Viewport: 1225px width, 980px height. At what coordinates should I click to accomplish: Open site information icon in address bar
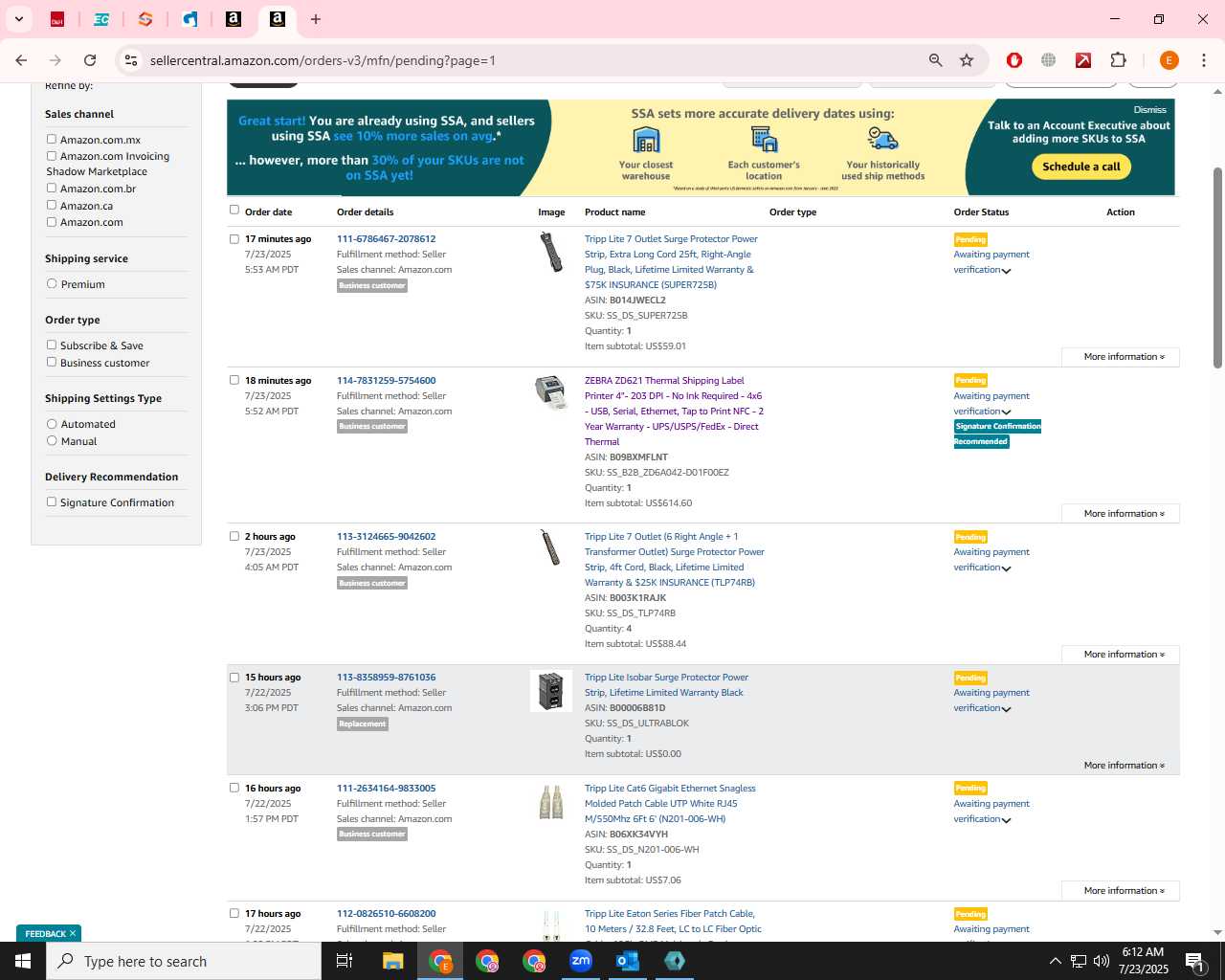tap(131, 60)
